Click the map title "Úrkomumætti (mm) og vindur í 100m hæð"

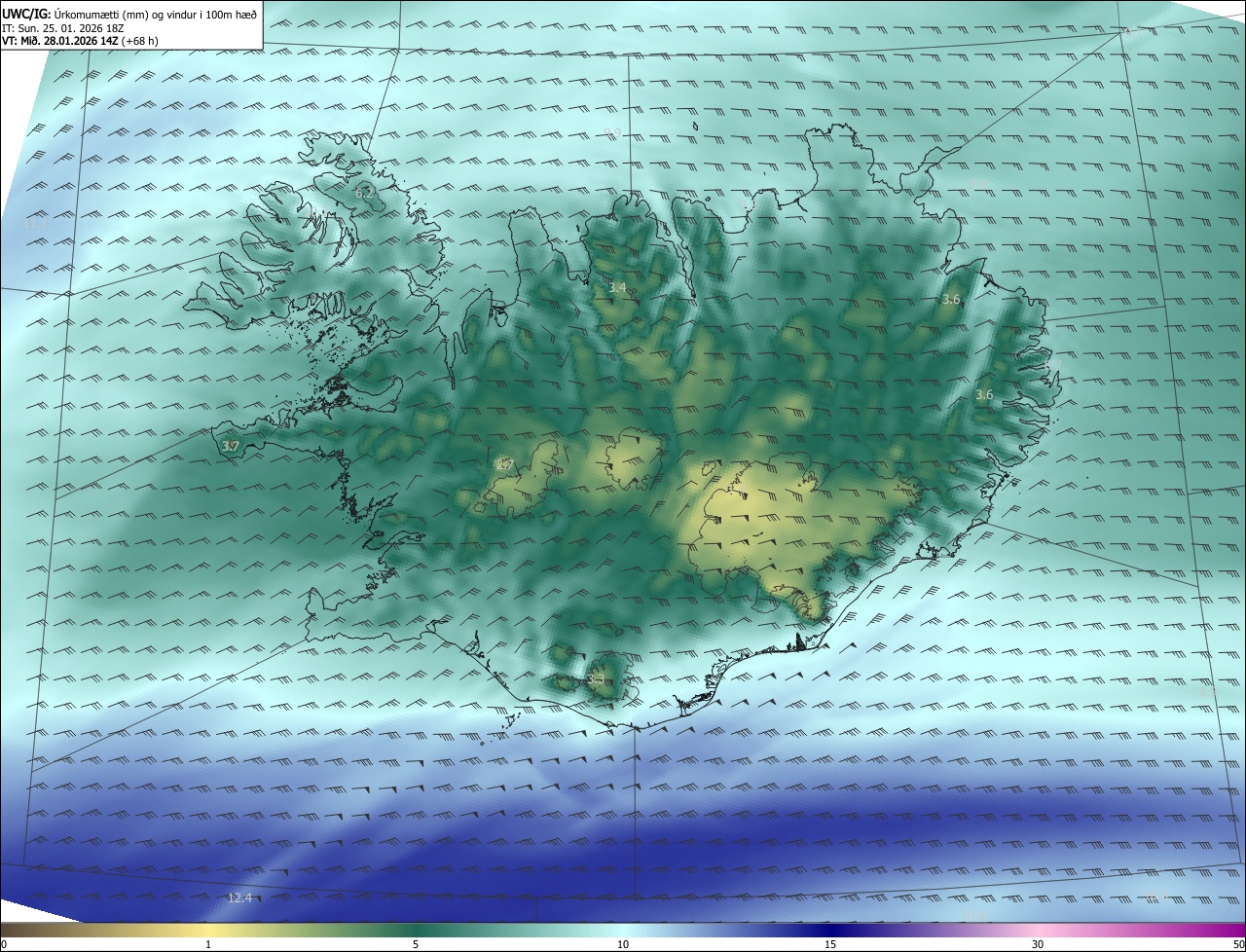157,14
